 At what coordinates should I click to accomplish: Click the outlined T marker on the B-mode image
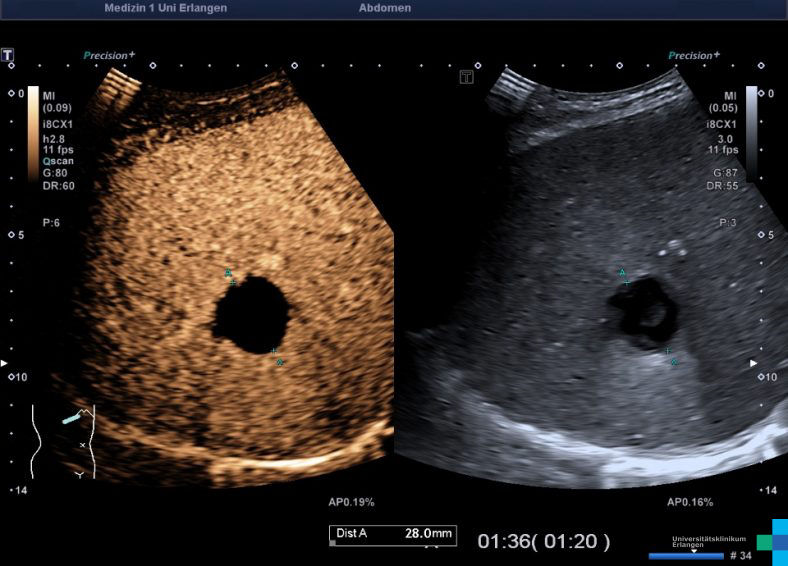pyautogui.click(x=466, y=77)
